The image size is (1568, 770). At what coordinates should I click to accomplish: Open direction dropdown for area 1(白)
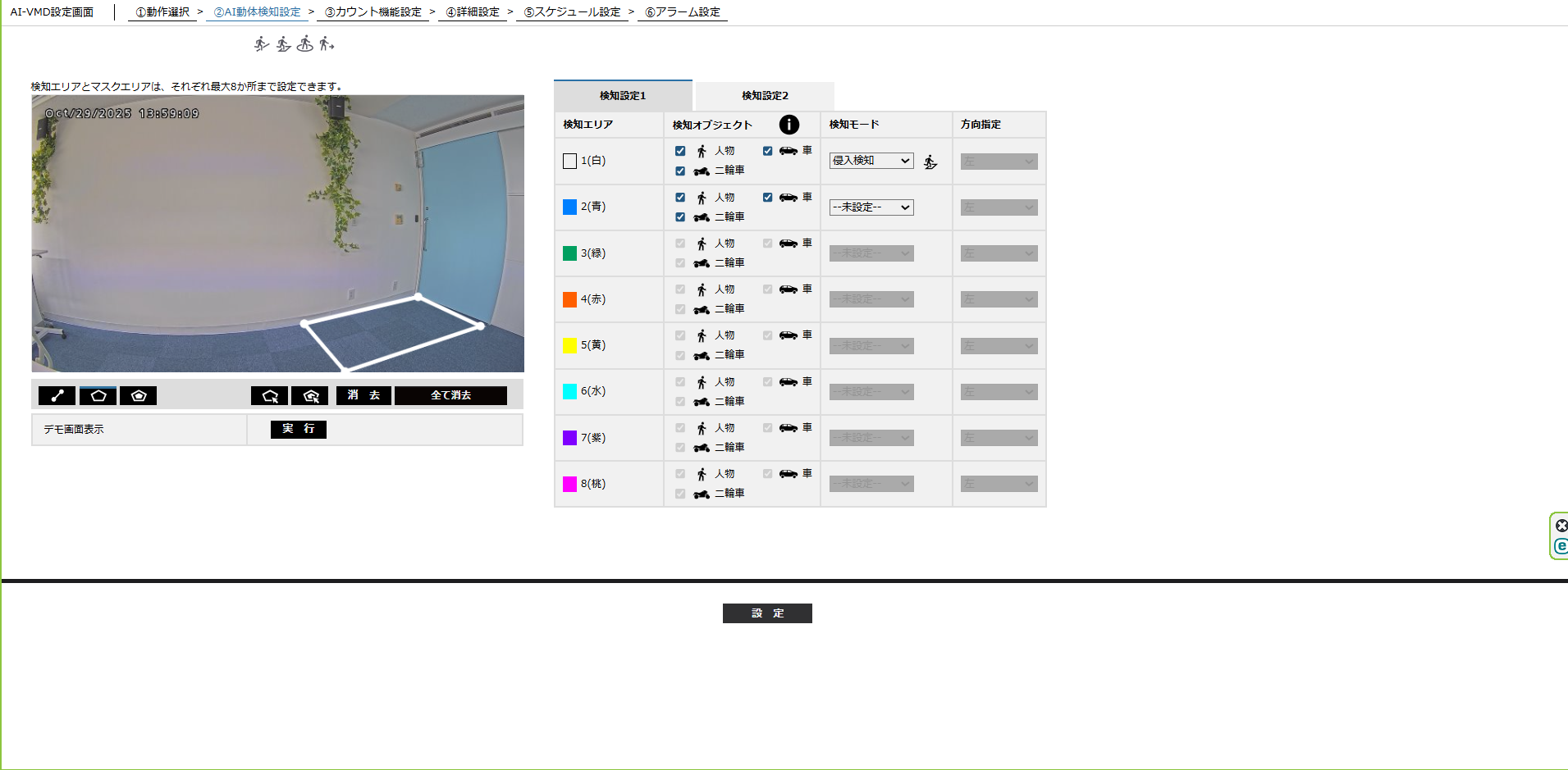click(999, 162)
